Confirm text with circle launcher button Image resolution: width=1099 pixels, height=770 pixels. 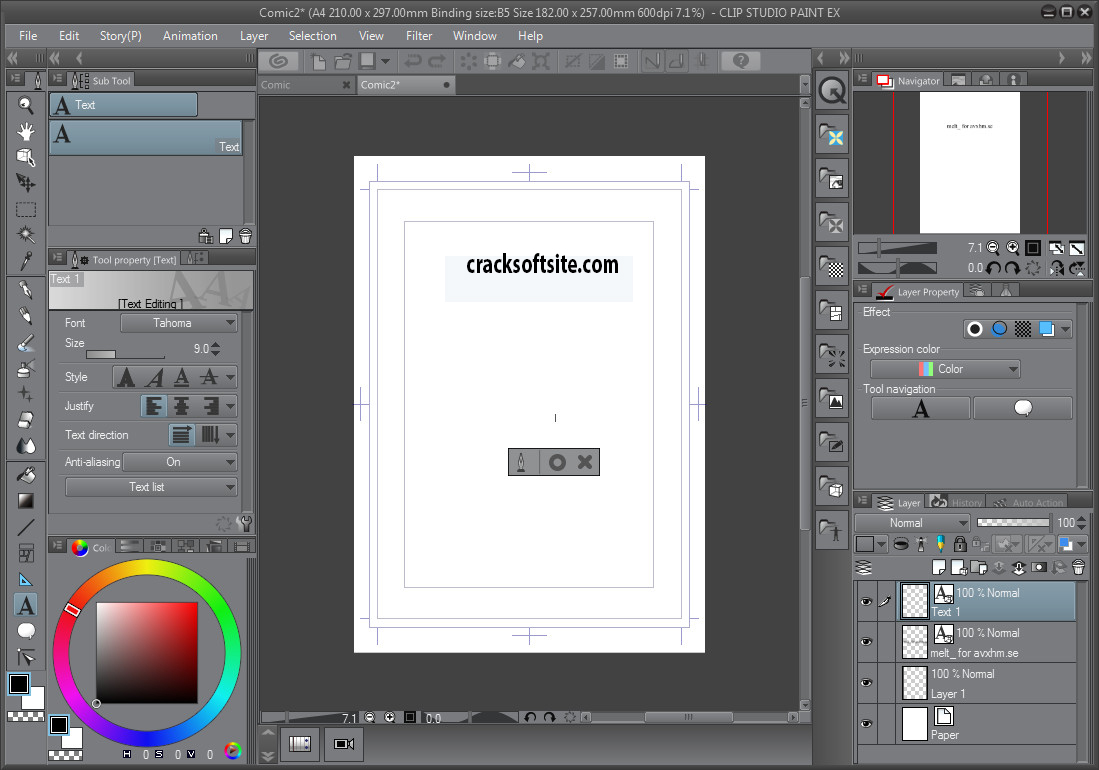pyautogui.click(x=557, y=462)
